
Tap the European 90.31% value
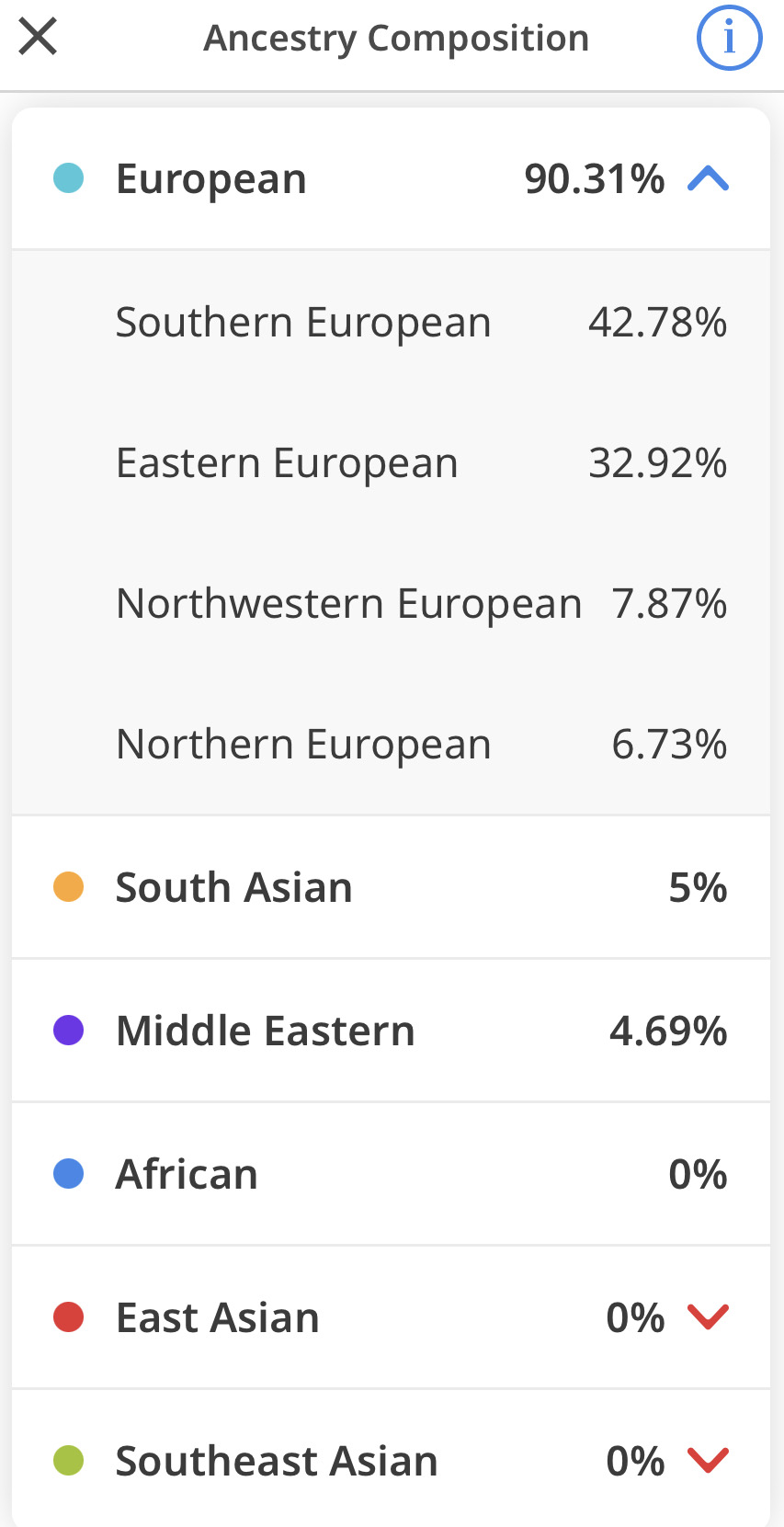[x=595, y=178]
